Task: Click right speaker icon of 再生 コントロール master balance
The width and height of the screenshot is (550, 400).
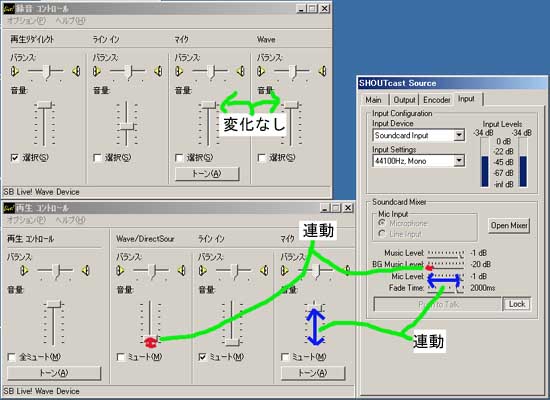Action: point(86,271)
